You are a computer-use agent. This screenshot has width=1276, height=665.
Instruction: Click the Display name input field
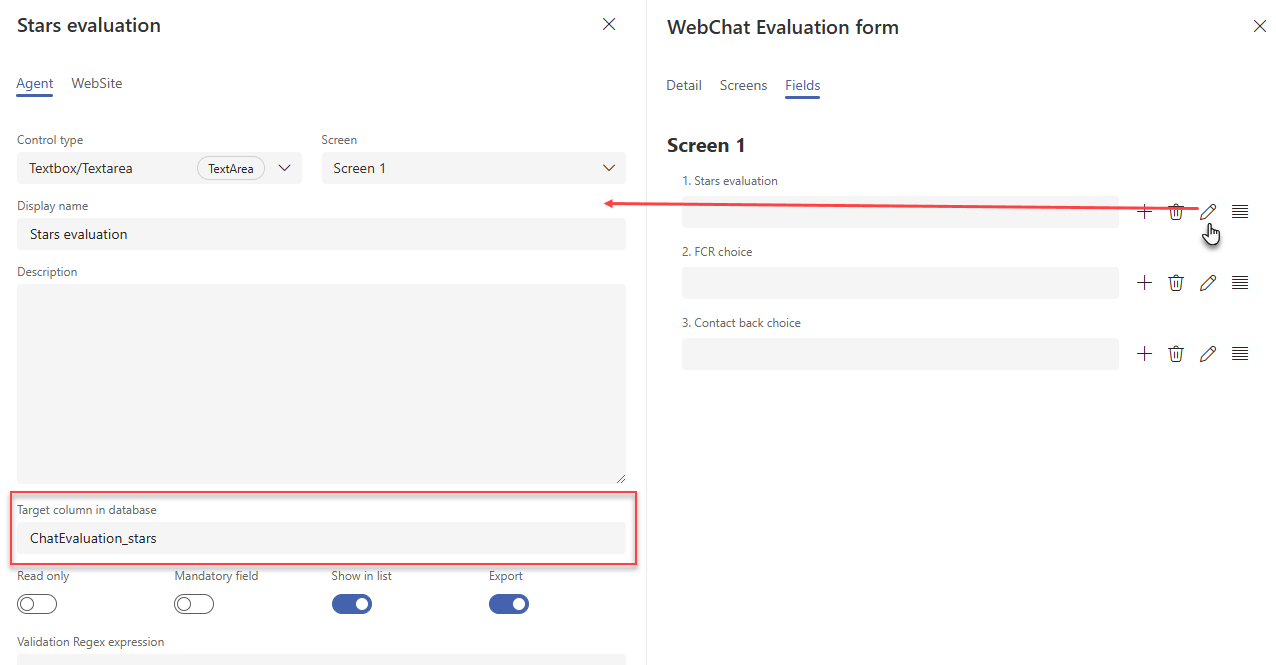(321, 234)
